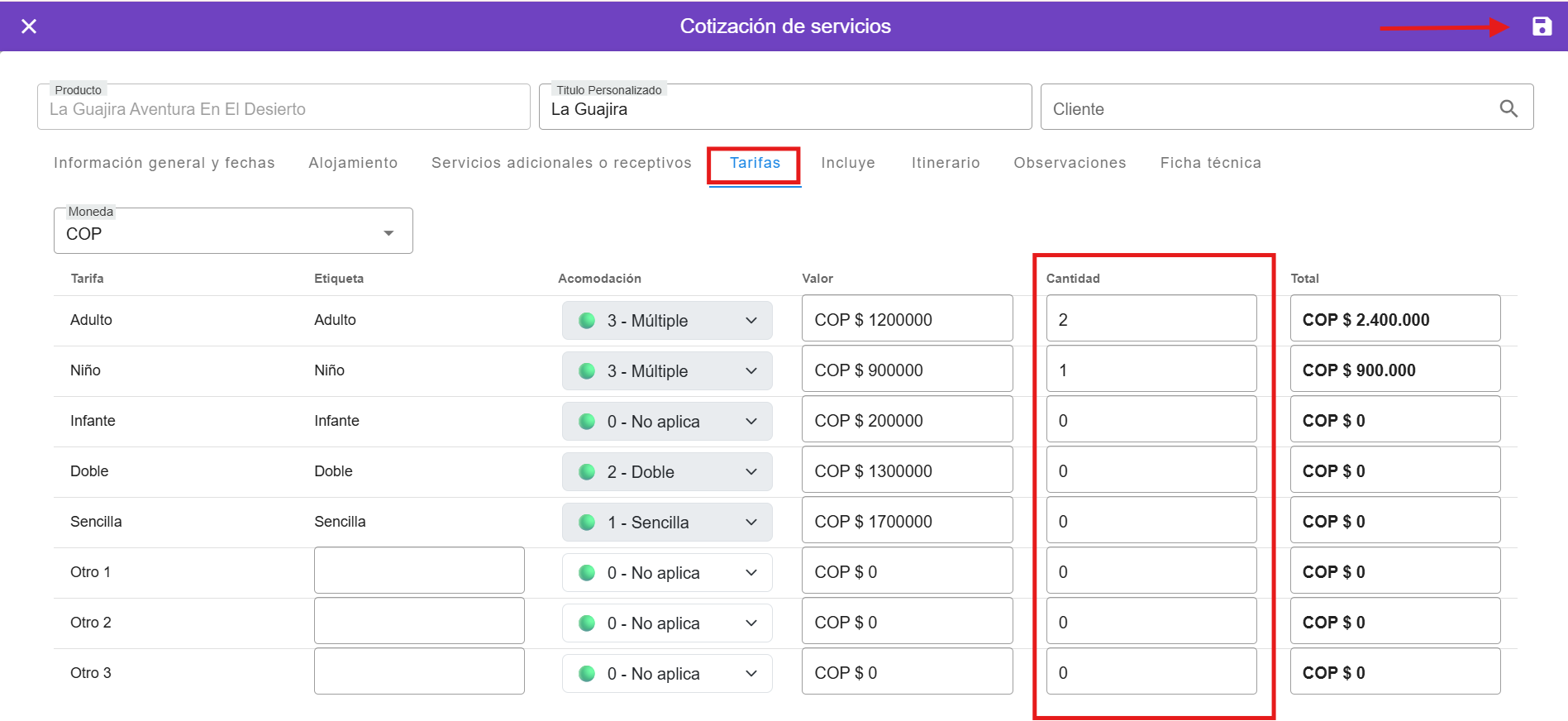Click the Niño Valor field
Viewport: 1568px width, 721px height.
pyautogui.click(x=907, y=370)
